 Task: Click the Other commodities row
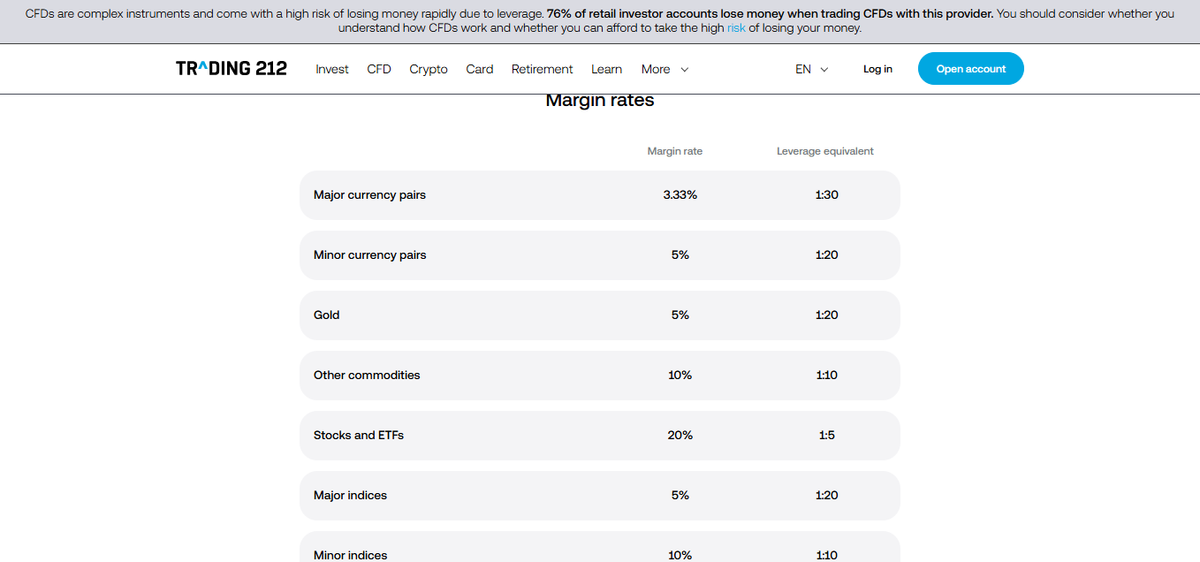[600, 375]
